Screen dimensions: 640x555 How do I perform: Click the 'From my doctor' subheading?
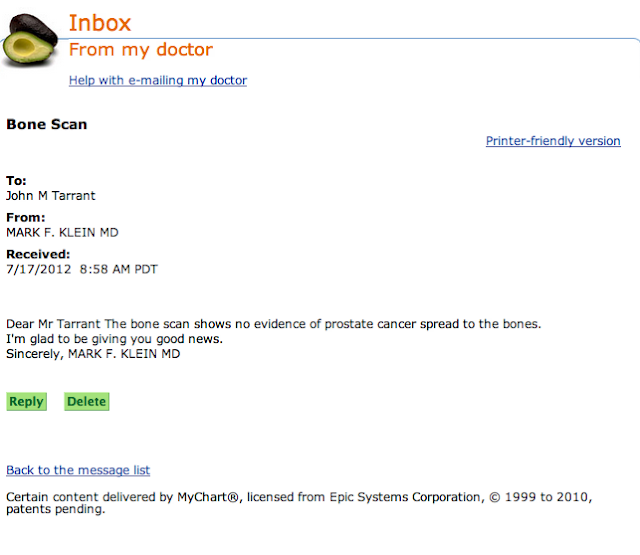tap(140, 50)
